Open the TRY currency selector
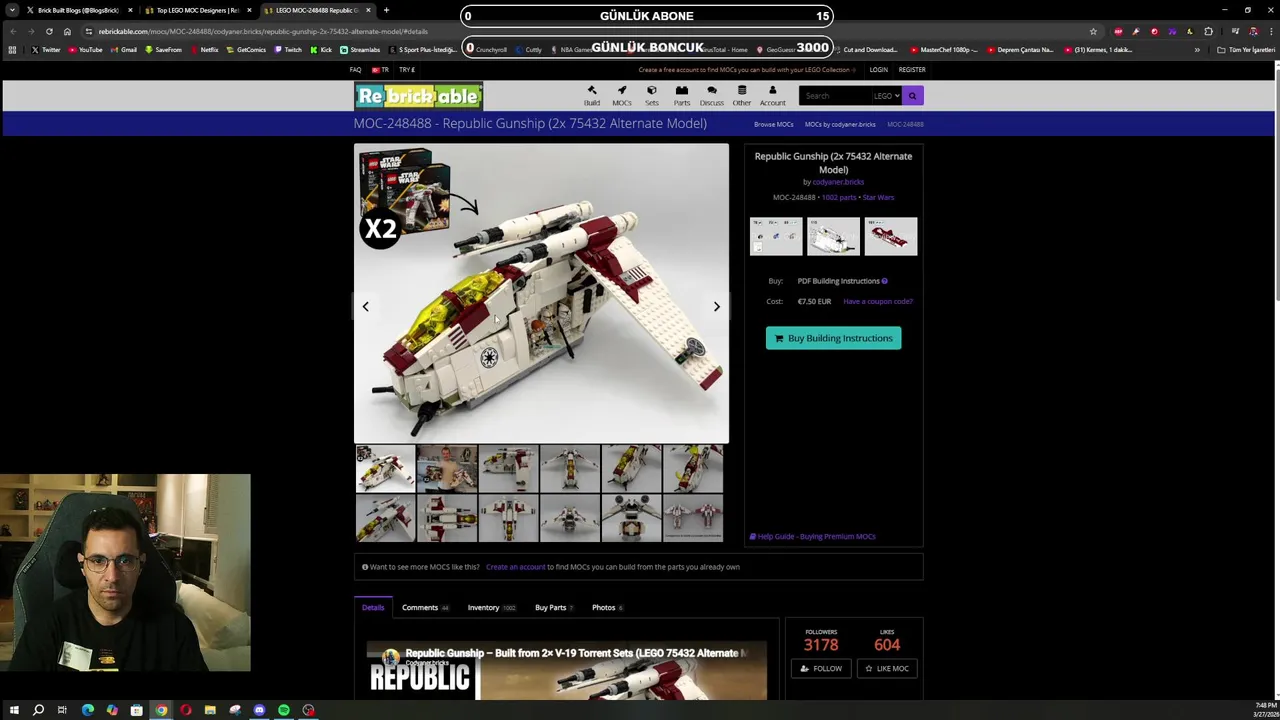Screen dimensions: 1280x720 tap(407, 70)
